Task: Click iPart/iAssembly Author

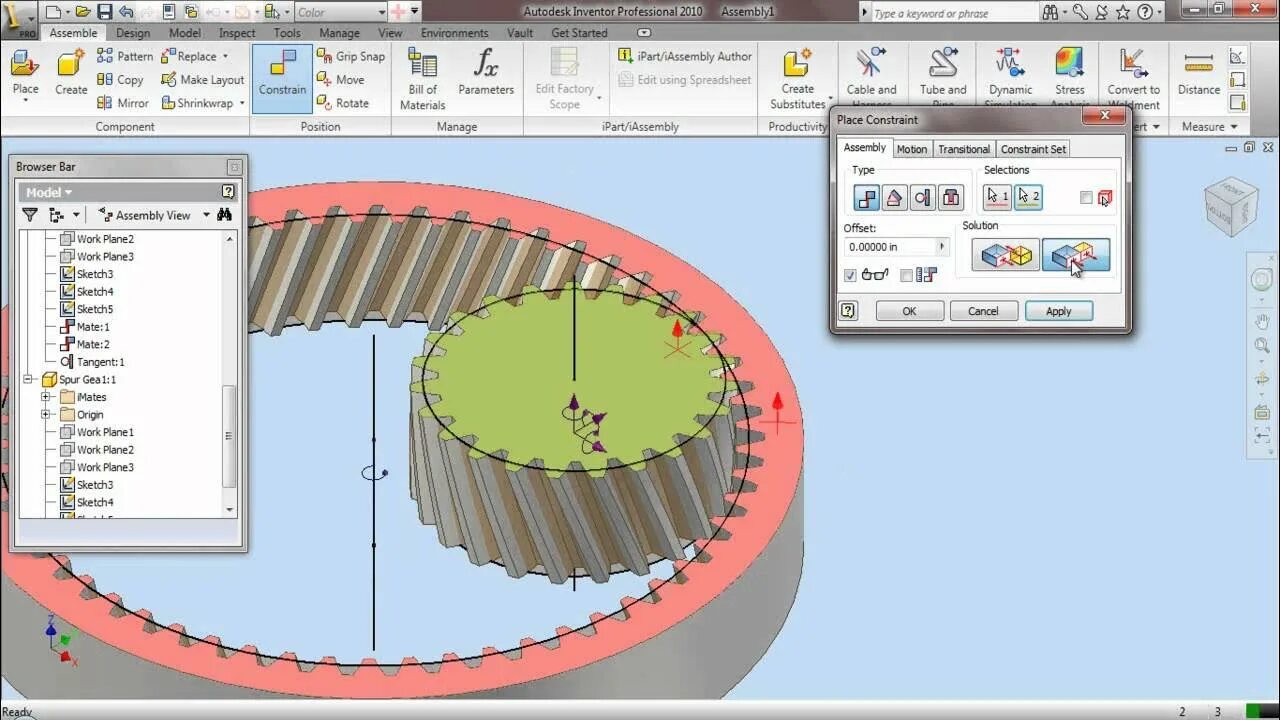Action: click(685, 56)
